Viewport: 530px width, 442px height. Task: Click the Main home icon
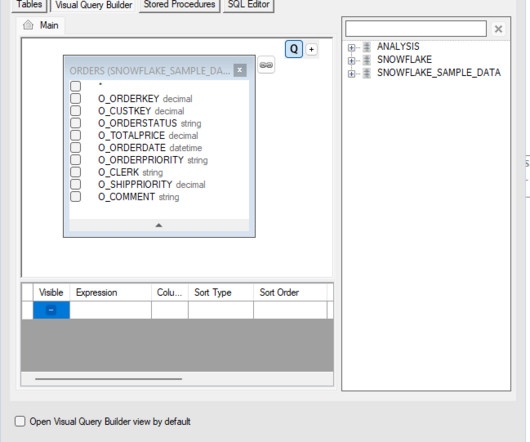tap(28, 25)
